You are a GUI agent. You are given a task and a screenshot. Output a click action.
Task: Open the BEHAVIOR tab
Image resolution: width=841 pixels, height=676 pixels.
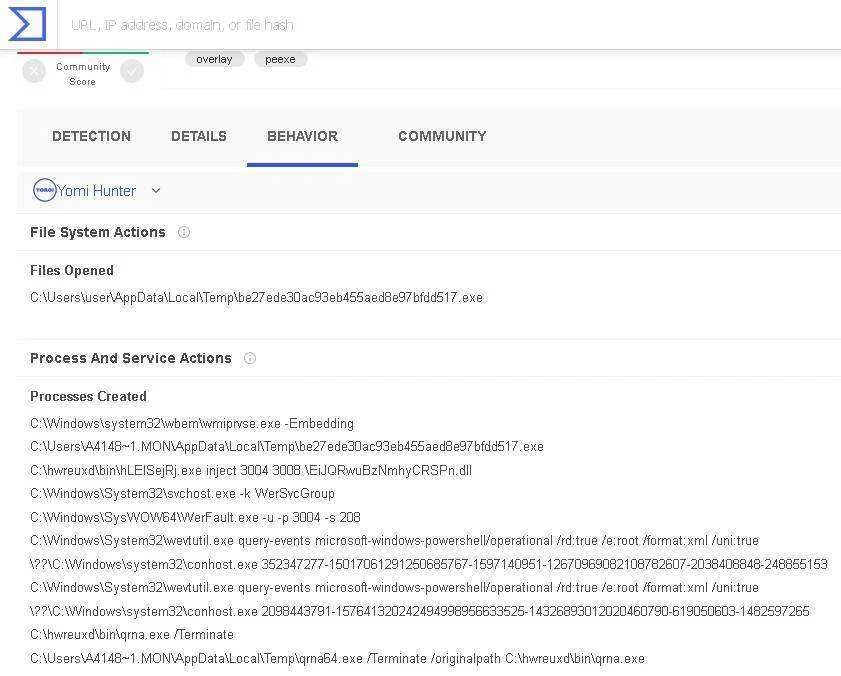click(303, 136)
